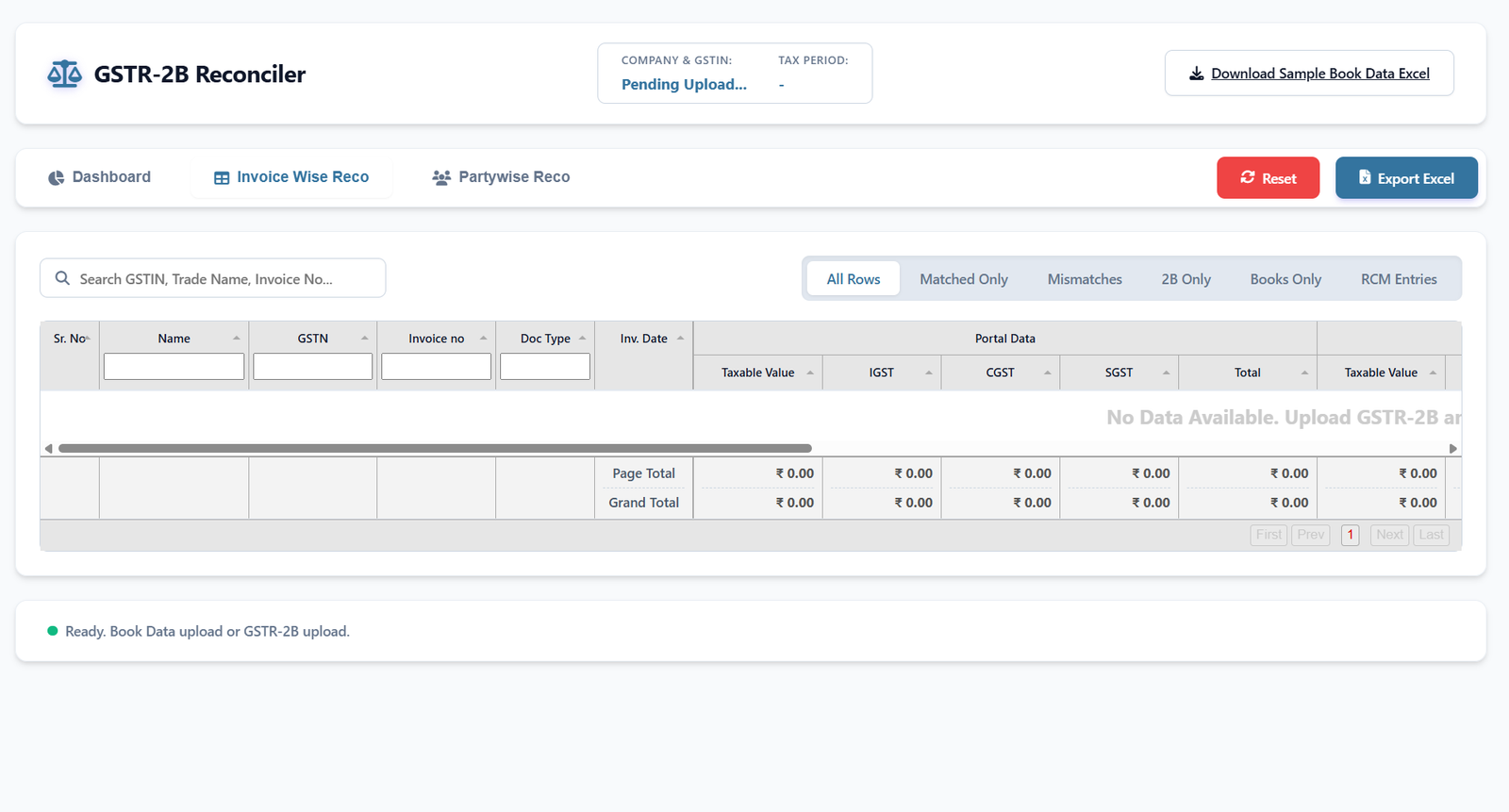Switch to Invoice Wise Reco tab
The height and width of the screenshot is (812, 1509).
[291, 177]
